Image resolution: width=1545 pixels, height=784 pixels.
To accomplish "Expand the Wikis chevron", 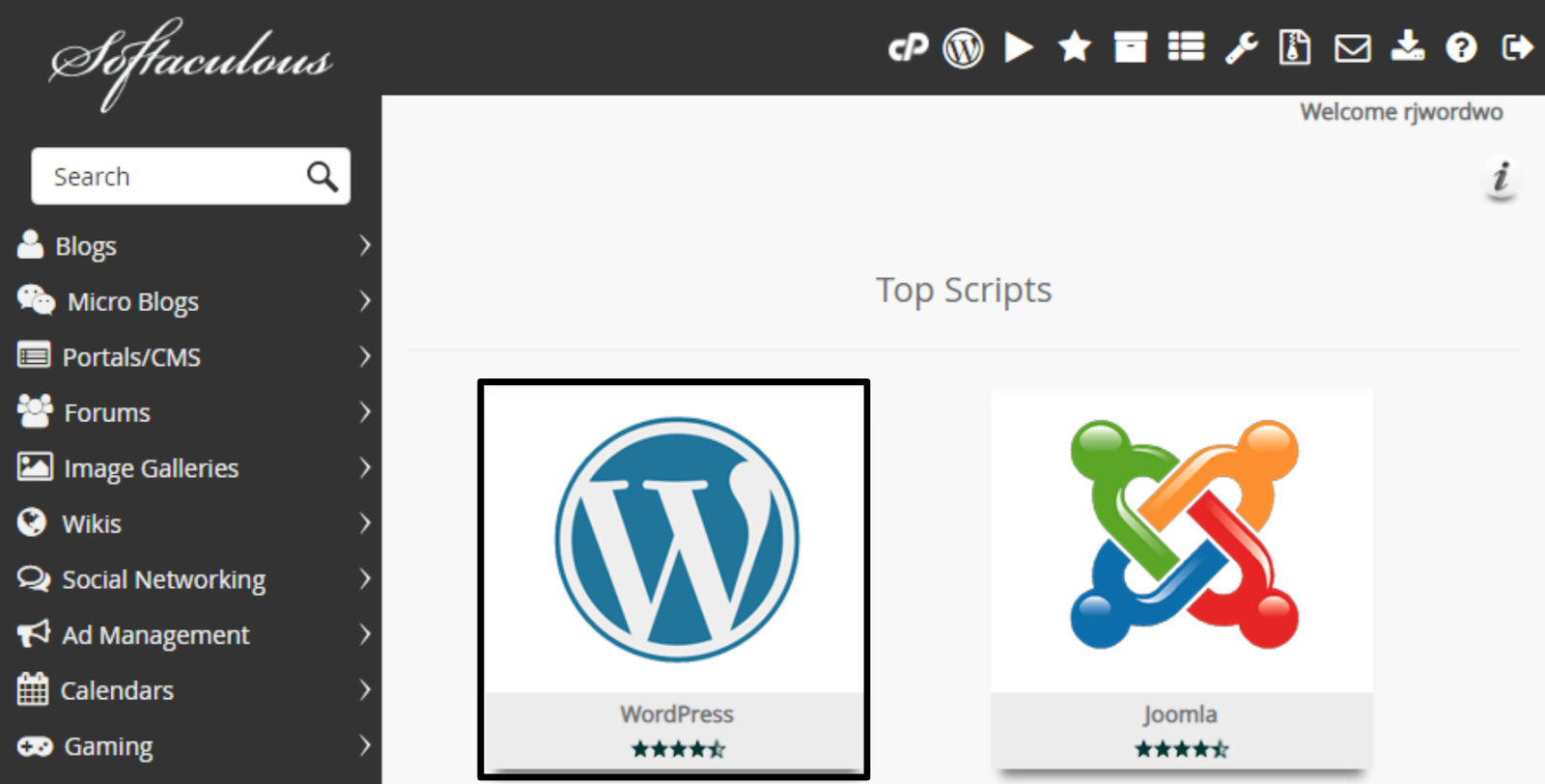I will pyautogui.click(x=364, y=523).
